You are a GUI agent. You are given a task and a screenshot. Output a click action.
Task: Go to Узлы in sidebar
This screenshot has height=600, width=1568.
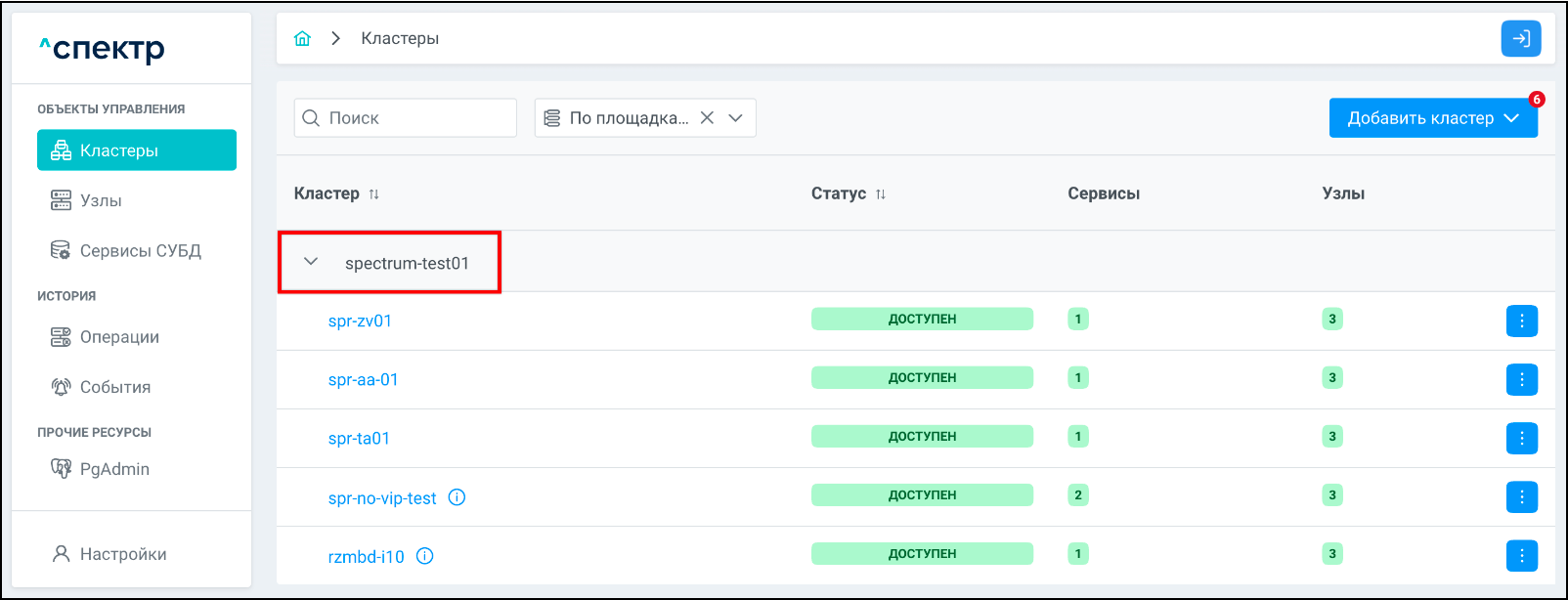tap(101, 200)
